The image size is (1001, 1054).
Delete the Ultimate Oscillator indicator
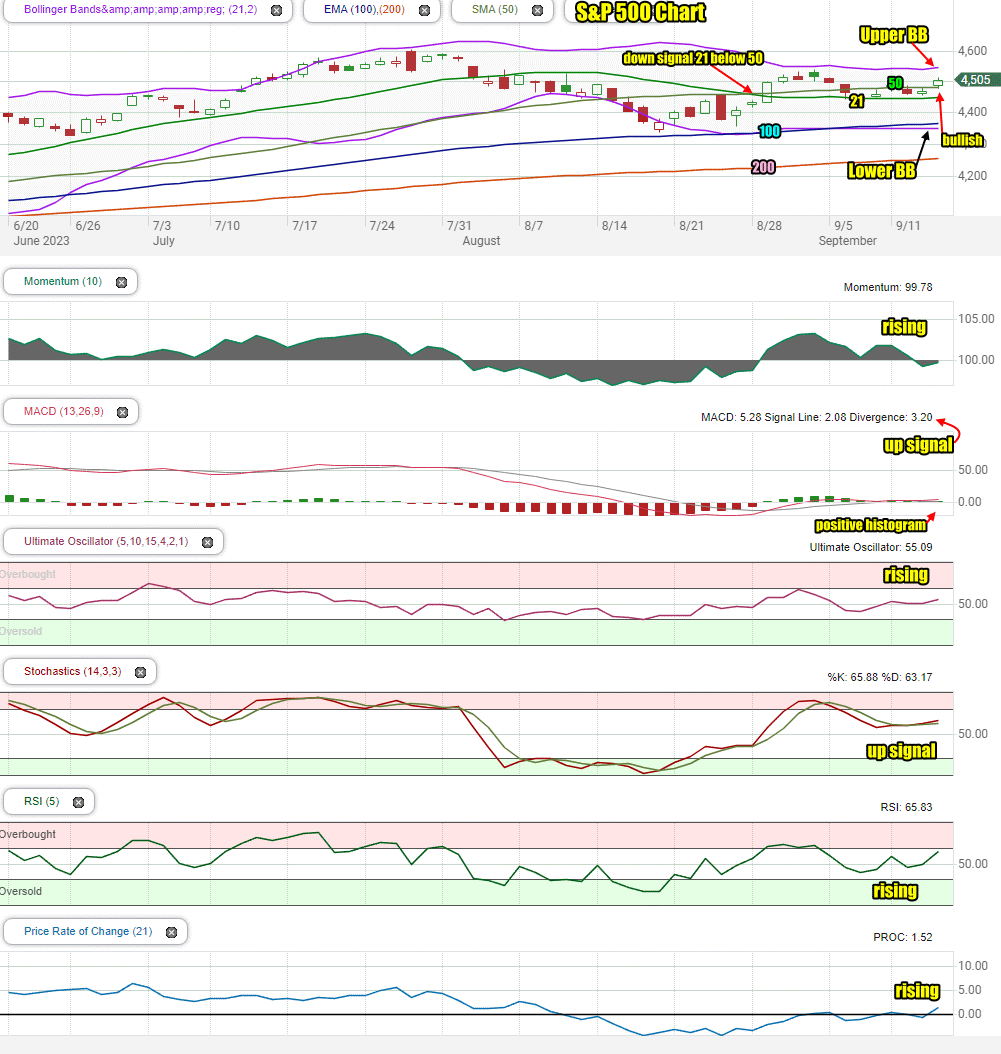coord(208,542)
